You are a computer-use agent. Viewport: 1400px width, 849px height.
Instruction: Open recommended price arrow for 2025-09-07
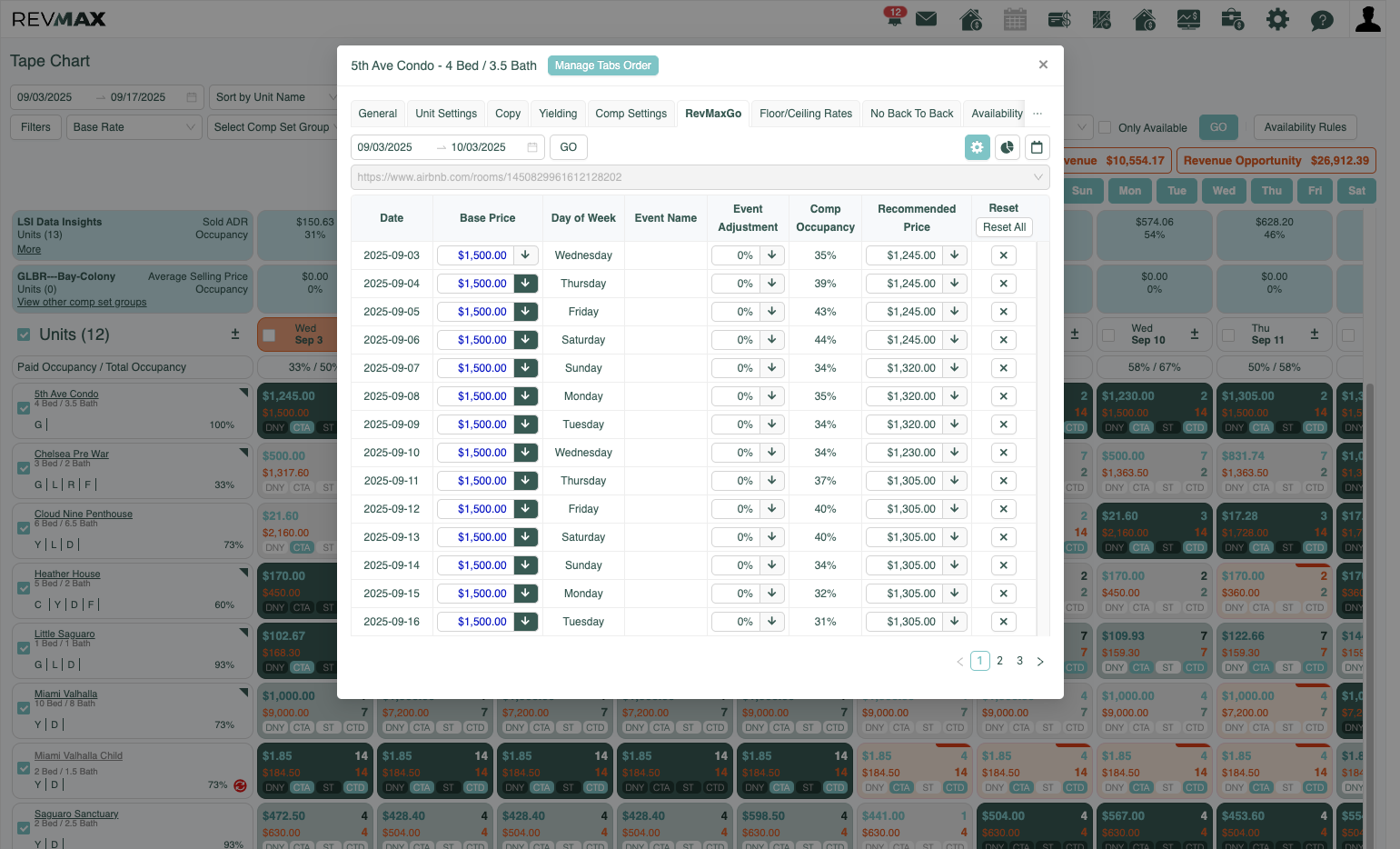click(954, 368)
